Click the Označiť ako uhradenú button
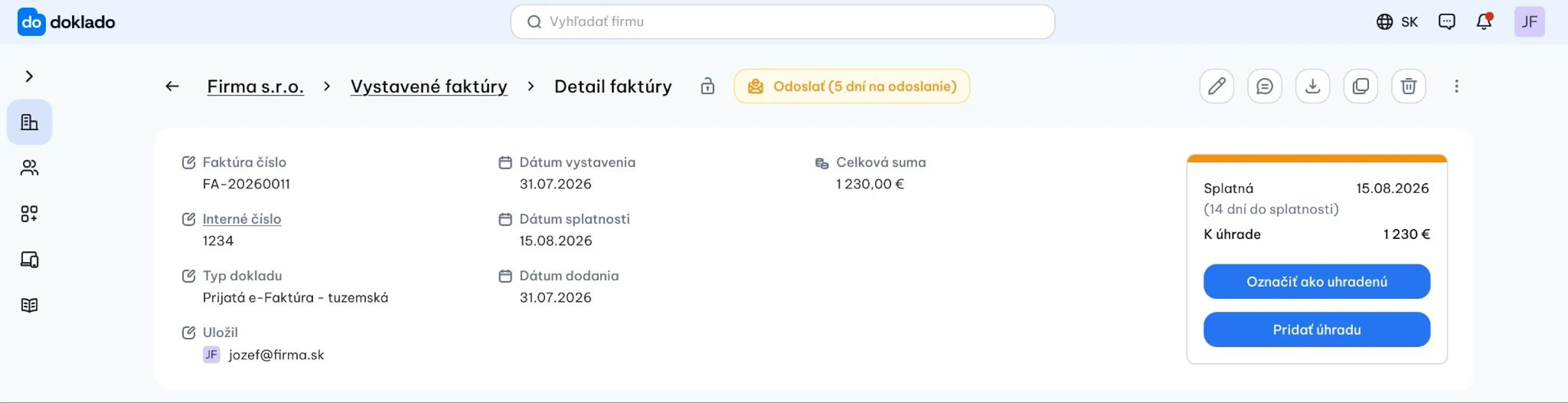This screenshot has height=403, width=1568. 1316,282
